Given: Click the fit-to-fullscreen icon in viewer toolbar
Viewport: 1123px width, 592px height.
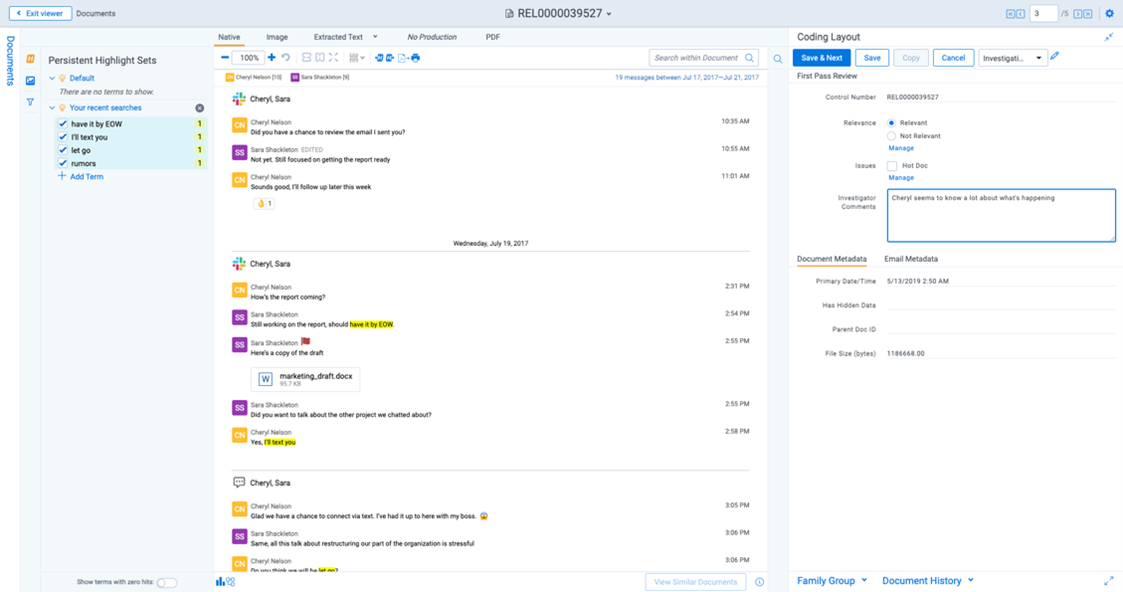Looking at the screenshot, I should [x=333, y=58].
